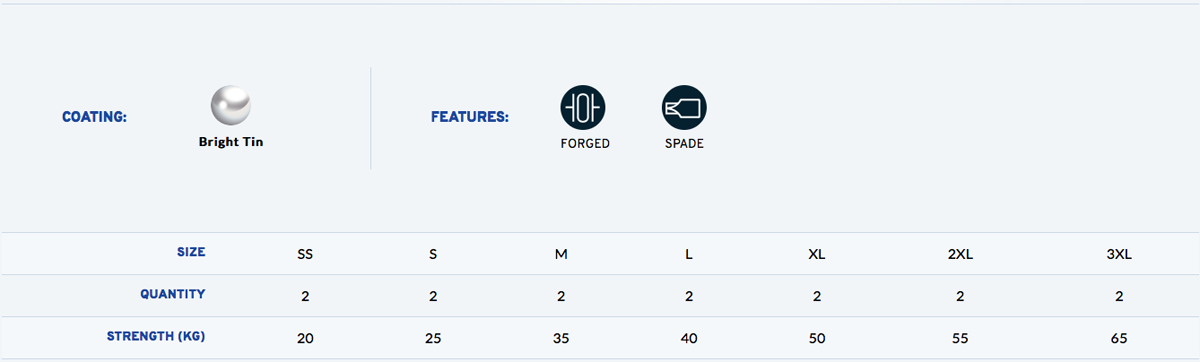Image resolution: width=1200 pixels, height=362 pixels.
Task: Select size 2XL in the table
Action: point(960,254)
